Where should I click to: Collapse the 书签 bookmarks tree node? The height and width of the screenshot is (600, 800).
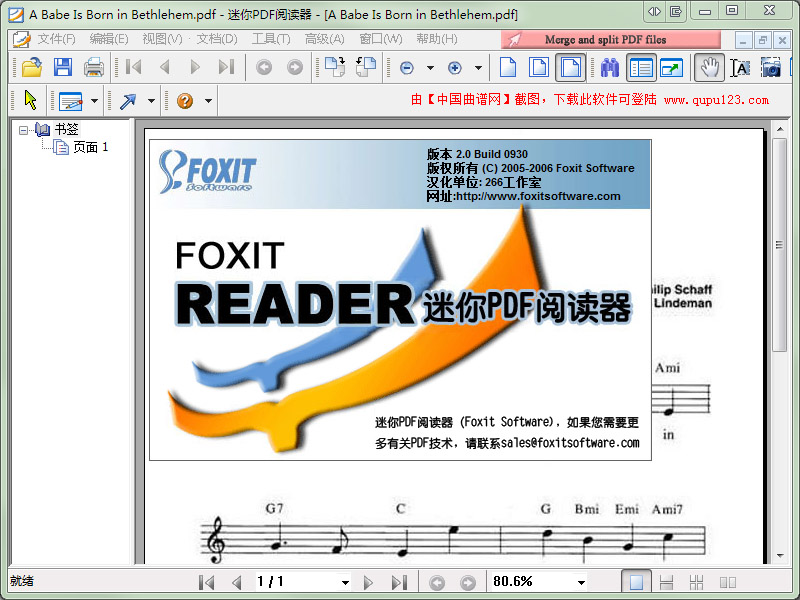24,129
